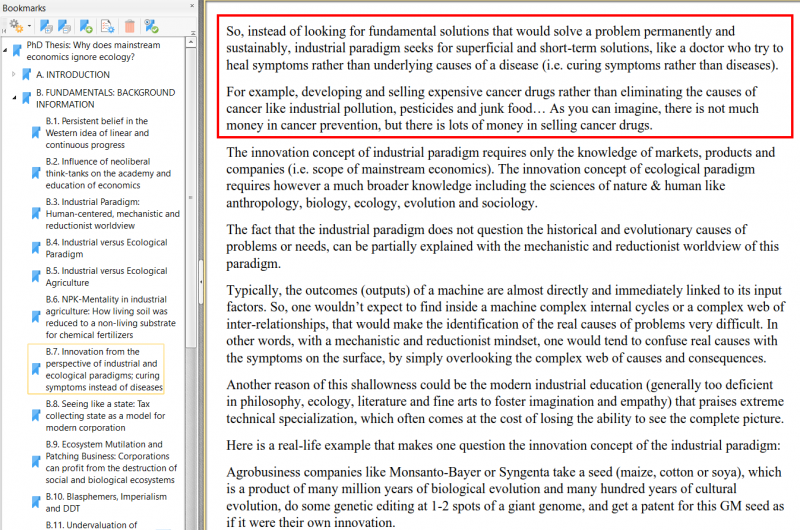Click the paragraph starting 'The innovation concept of industrial'

pos(501,178)
